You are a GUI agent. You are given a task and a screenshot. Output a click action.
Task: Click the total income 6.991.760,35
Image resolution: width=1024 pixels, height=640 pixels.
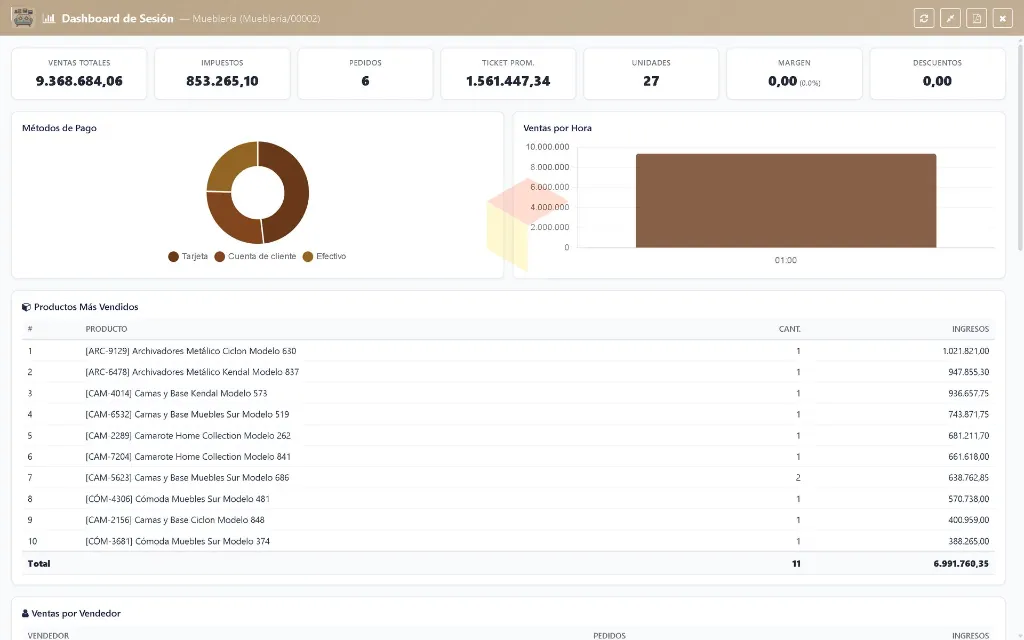[x=961, y=564]
